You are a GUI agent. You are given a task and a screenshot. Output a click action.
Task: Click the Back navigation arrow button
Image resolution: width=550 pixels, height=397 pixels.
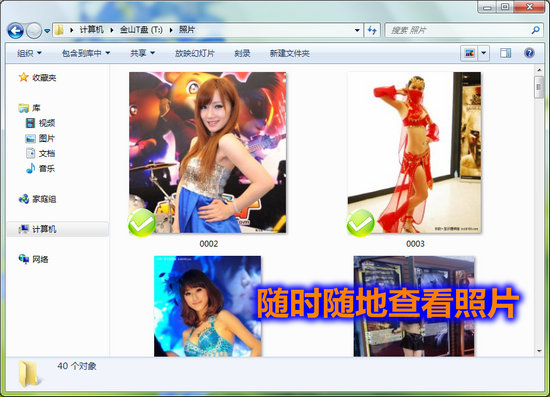coord(16,31)
